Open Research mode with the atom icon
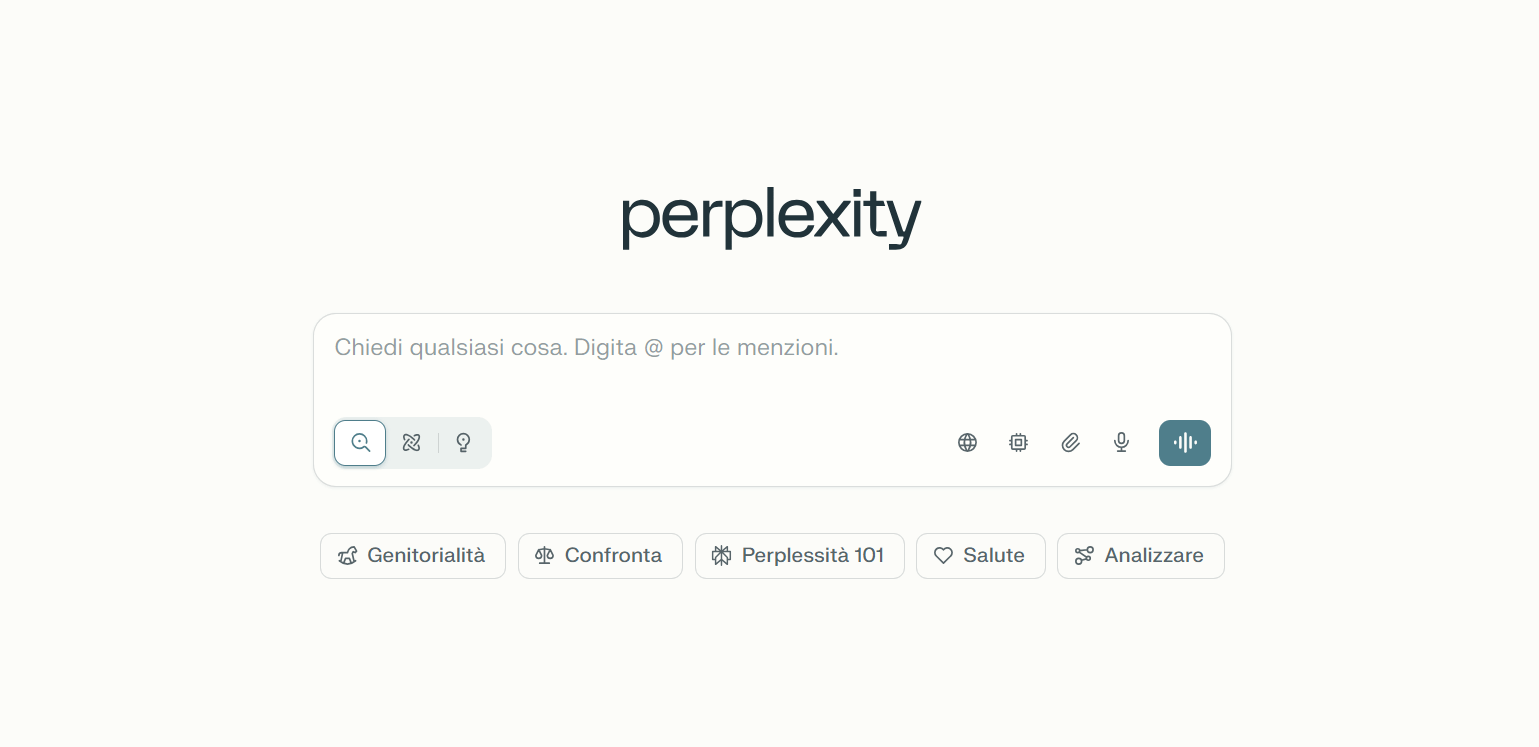This screenshot has width=1539, height=747. click(411, 442)
